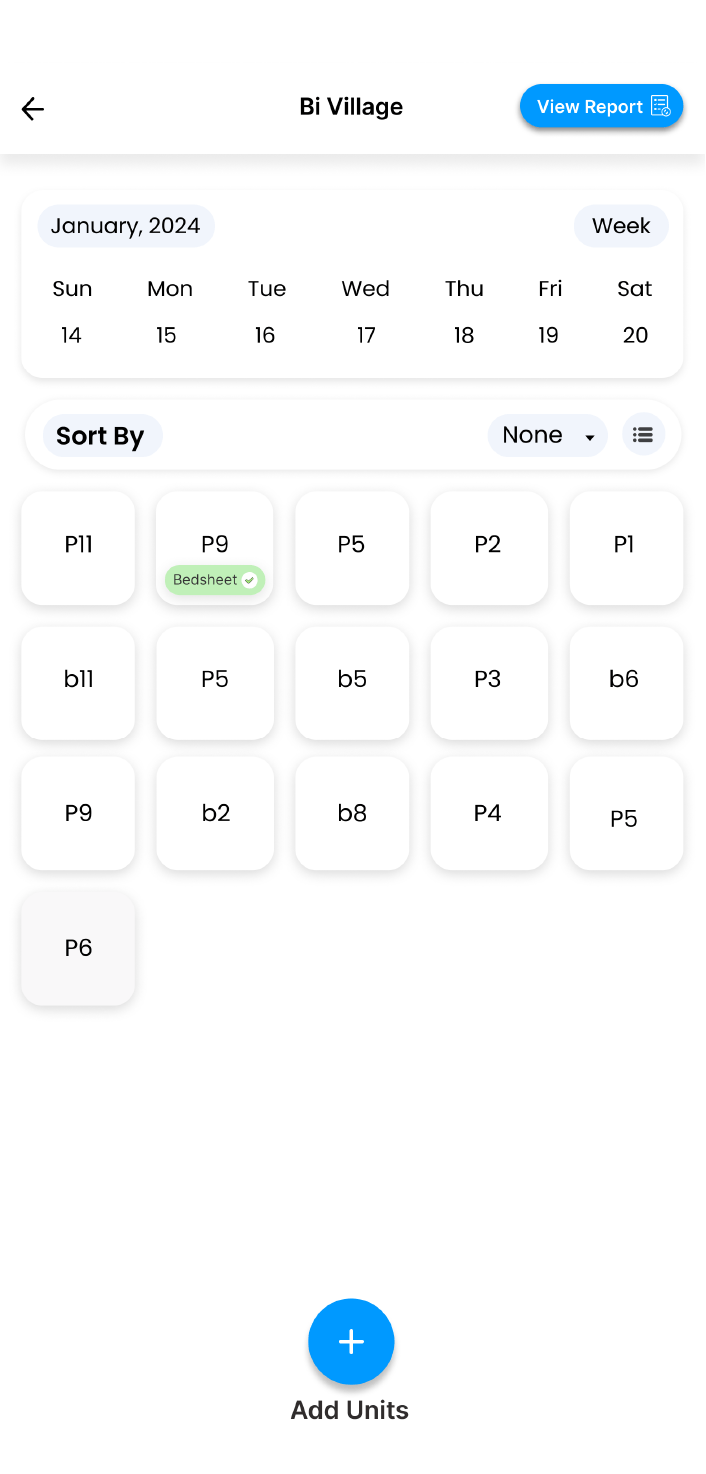
Task: Select unit b8 tile
Action: click(x=352, y=813)
